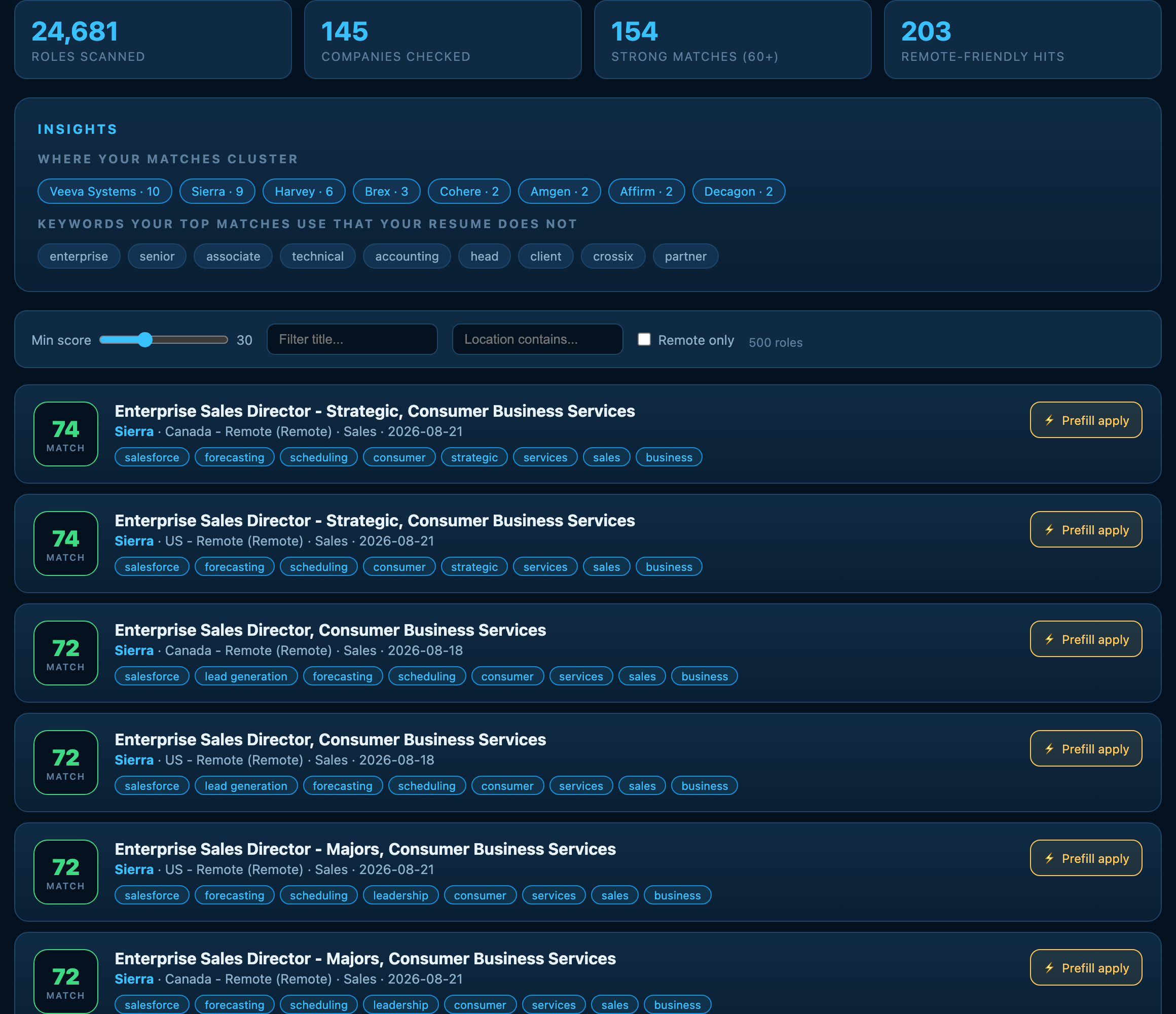Click the strategic tag in the first role
1176x1014 pixels.
click(474, 457)
